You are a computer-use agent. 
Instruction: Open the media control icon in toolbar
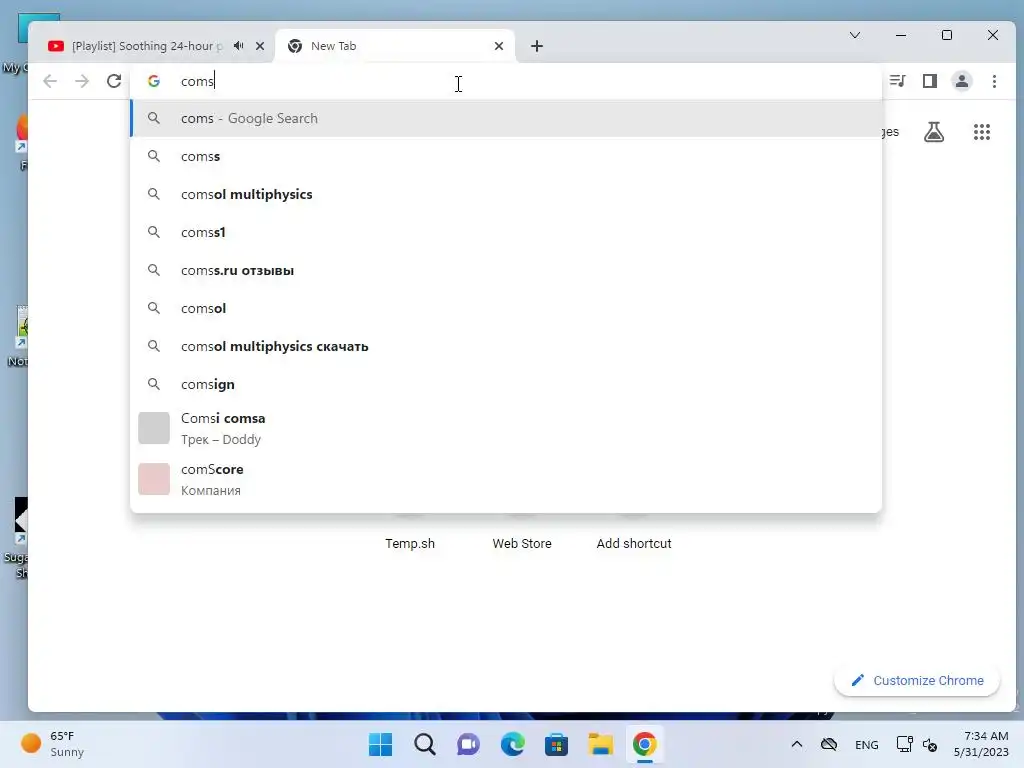[898, 81]
